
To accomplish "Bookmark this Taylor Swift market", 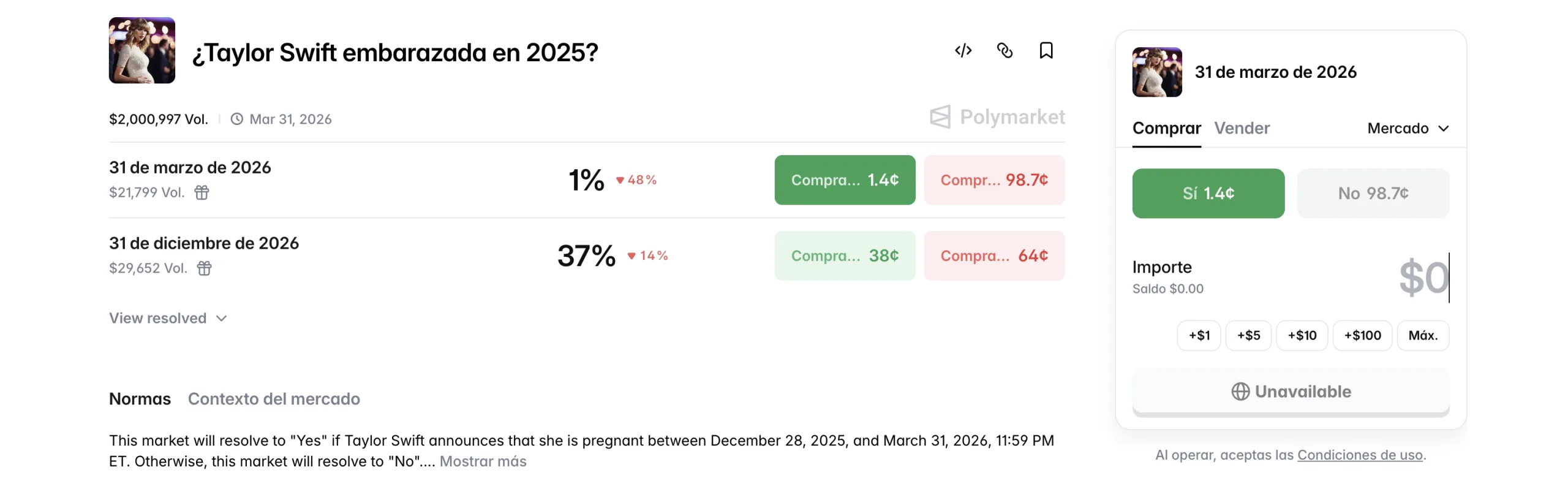I will [1046, 50].
